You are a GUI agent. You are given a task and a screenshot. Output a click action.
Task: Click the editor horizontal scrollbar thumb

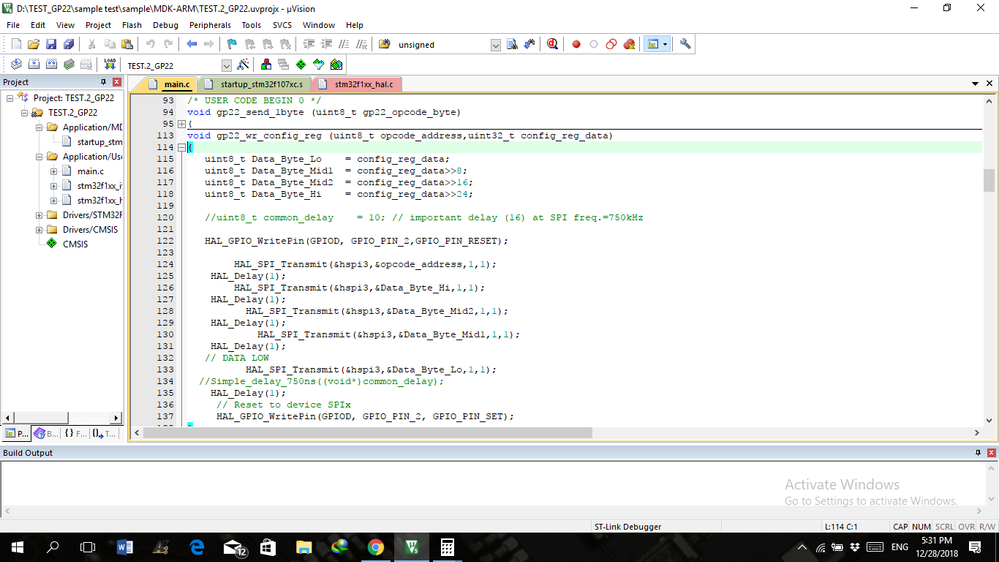pos(368,433)
